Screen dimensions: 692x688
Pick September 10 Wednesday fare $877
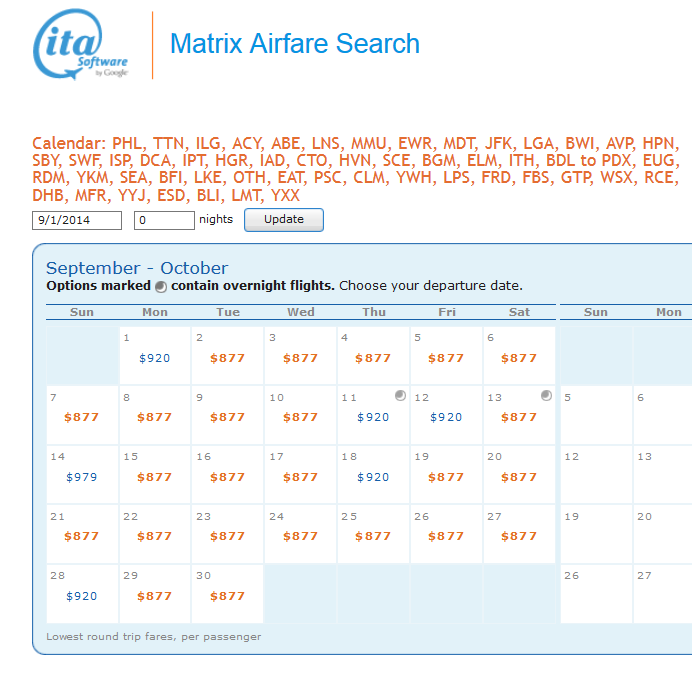pos(300,417)
